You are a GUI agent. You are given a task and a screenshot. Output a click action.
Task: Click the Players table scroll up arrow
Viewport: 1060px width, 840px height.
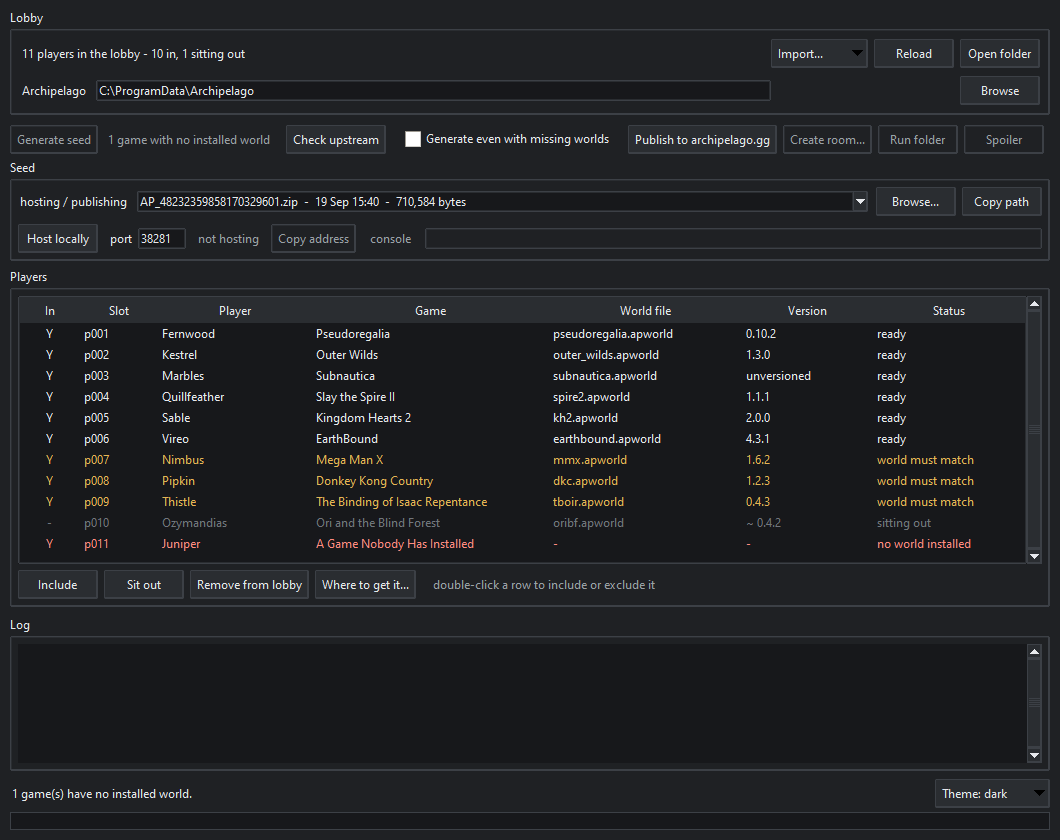click(1034, 304)
